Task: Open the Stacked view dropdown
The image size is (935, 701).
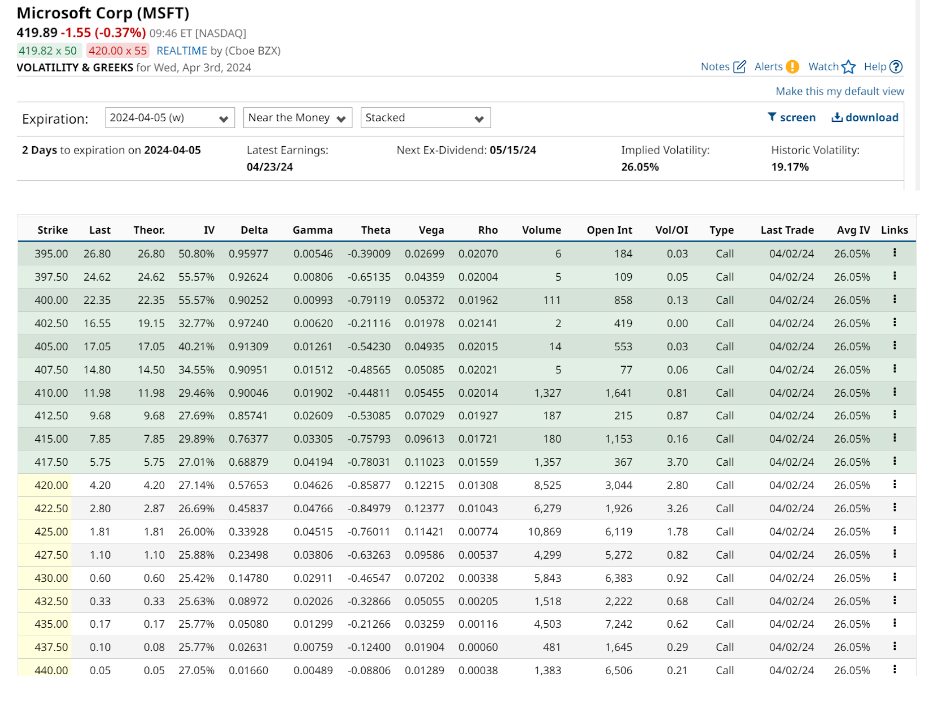Action: (425, 117)
